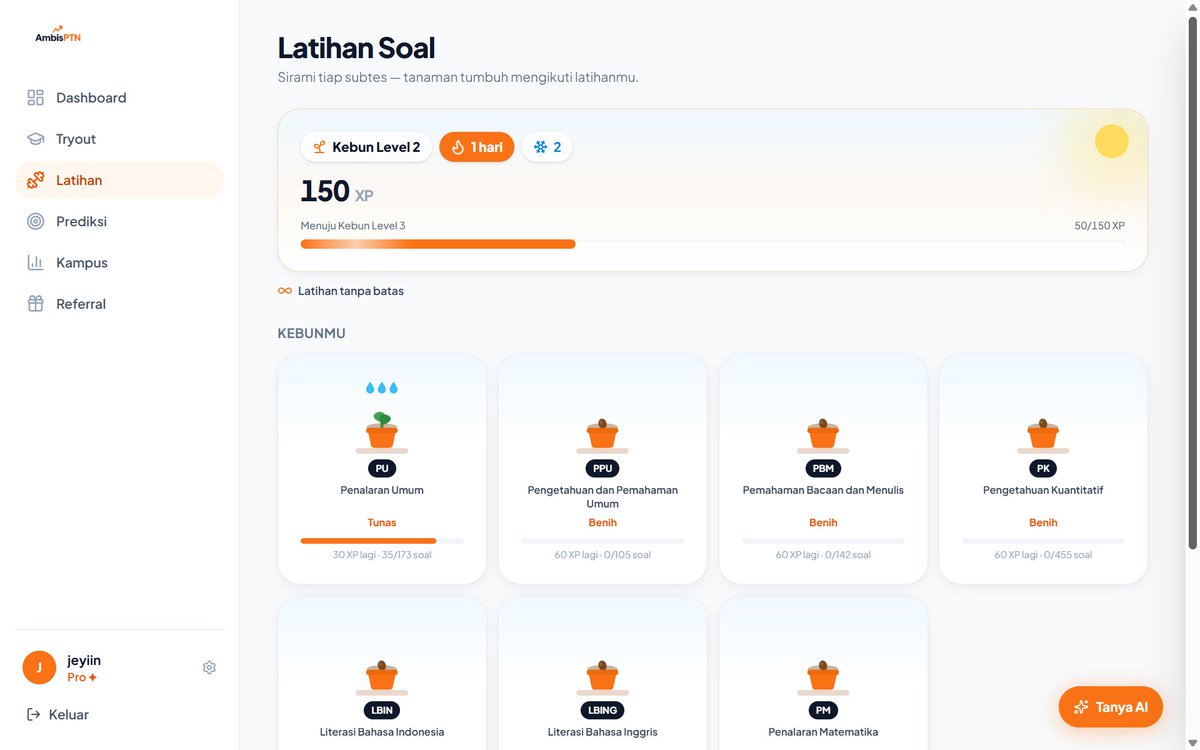Click the sparkle icon on Tanya AI
Screen dimensions: 1200x750
click(x=1081, y=707)
